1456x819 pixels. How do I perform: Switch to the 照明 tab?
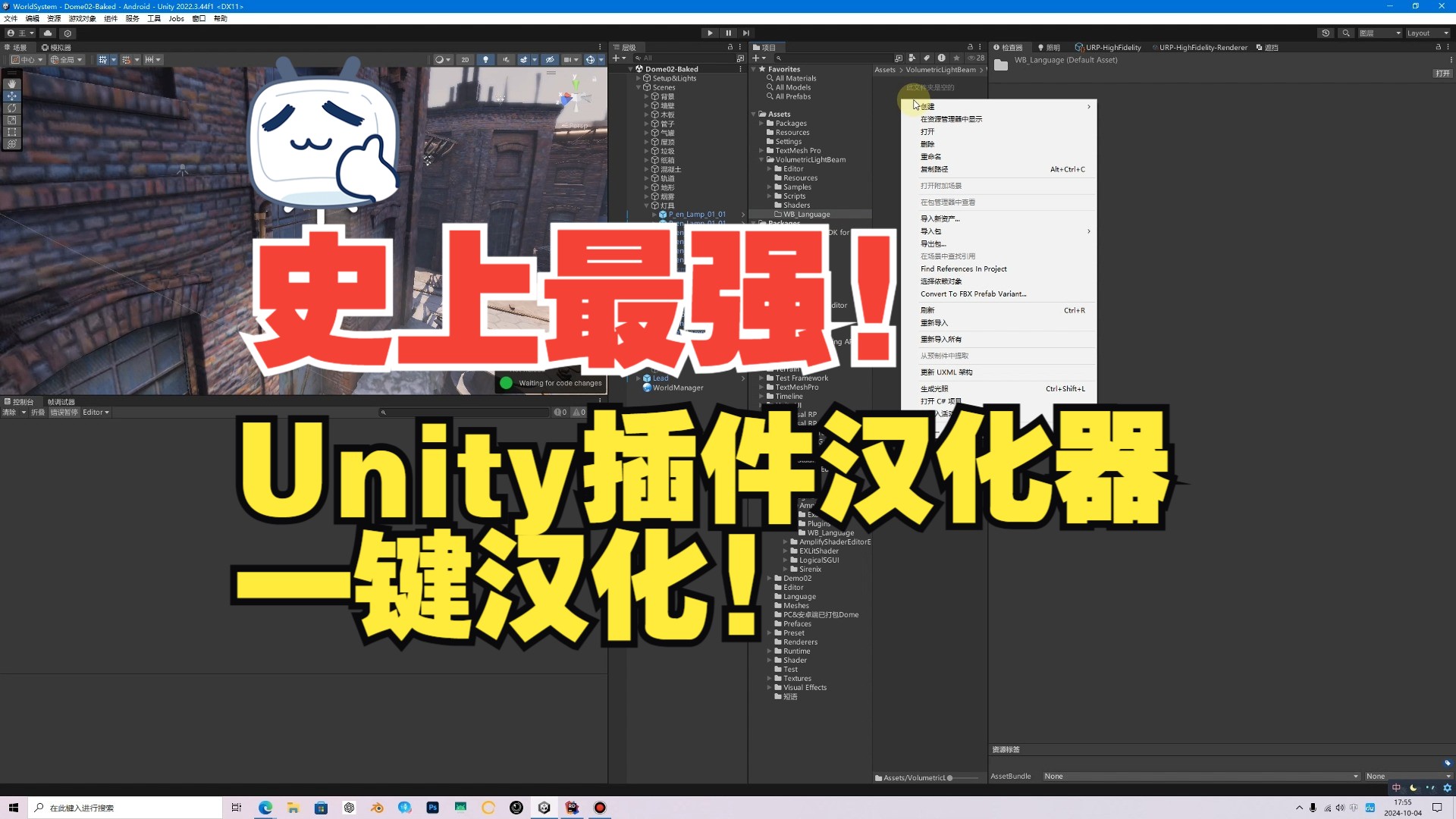[x=1049, y=47]
